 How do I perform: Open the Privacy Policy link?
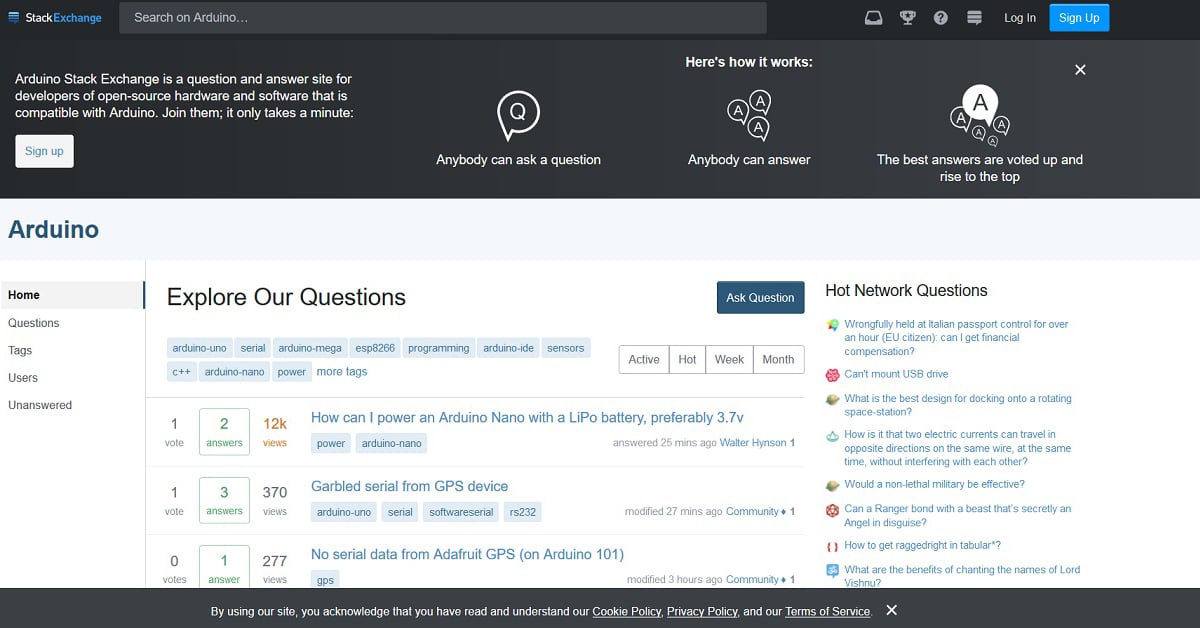[x=702, y=611]
